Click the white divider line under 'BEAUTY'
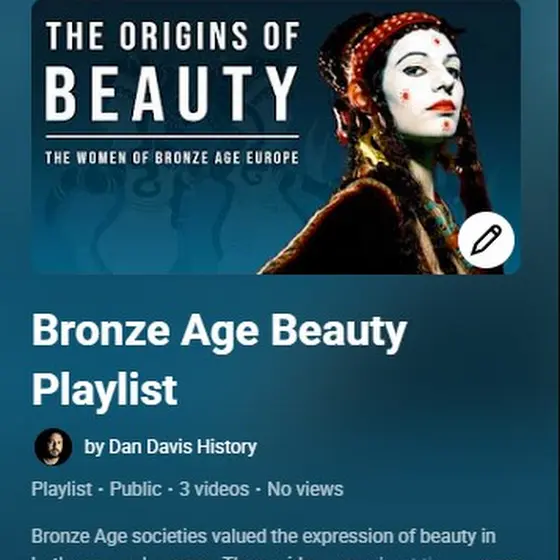The width and height of the screenshot is (560, 560). [172, 136]
